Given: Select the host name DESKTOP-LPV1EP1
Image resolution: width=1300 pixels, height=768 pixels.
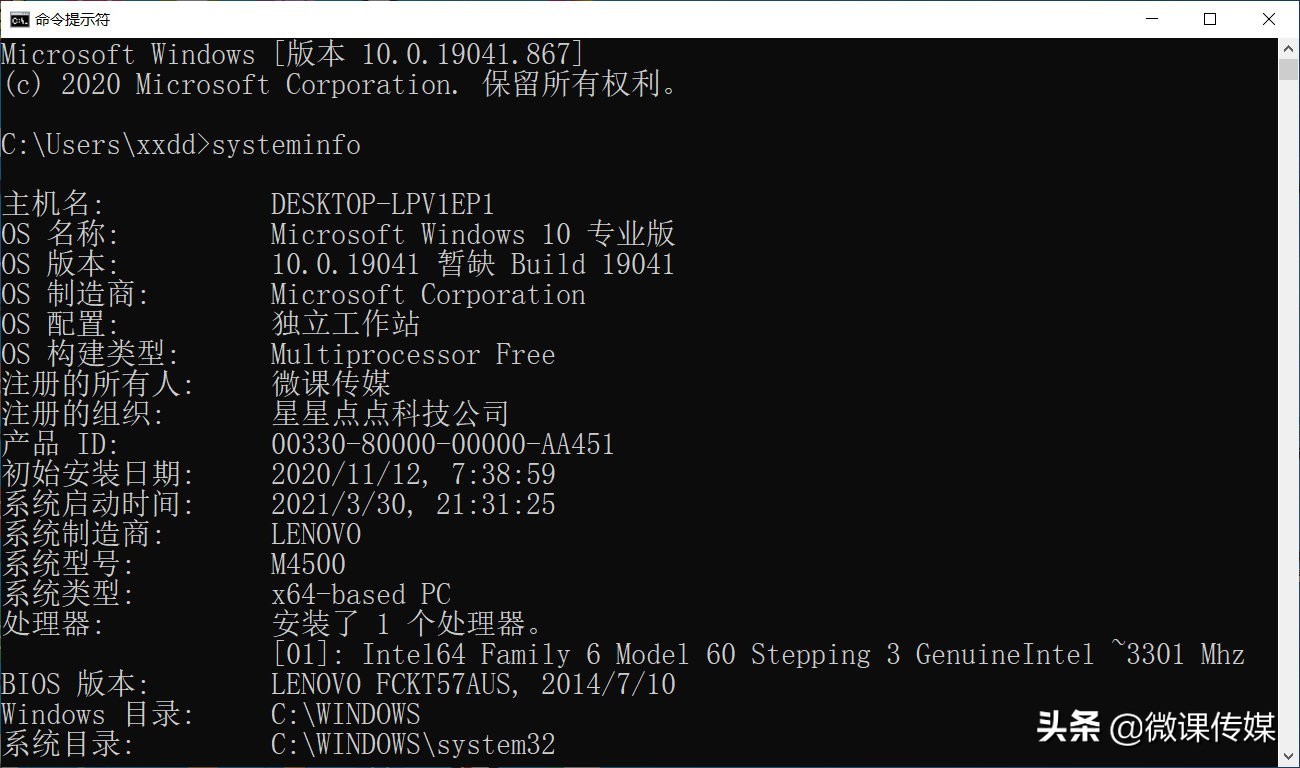Looking at the screenshot, I should [x=383, y=205].
